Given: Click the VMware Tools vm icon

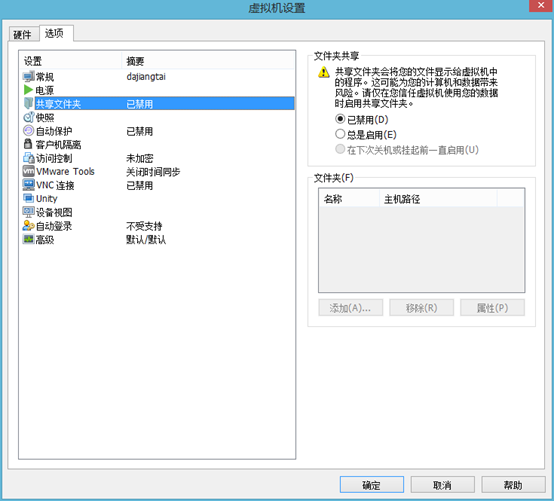Looking at the screenshot, I should [x=28, y=171].
